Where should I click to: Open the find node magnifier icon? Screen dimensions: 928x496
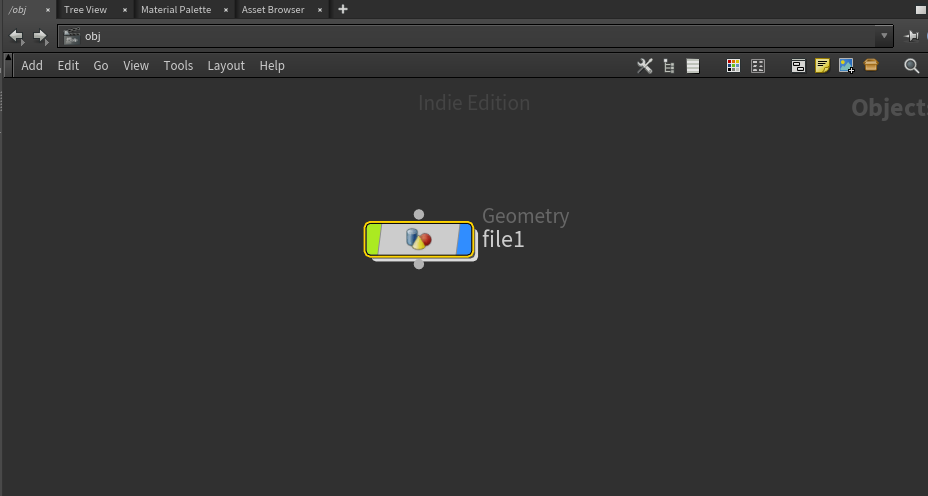coord(911,66)
